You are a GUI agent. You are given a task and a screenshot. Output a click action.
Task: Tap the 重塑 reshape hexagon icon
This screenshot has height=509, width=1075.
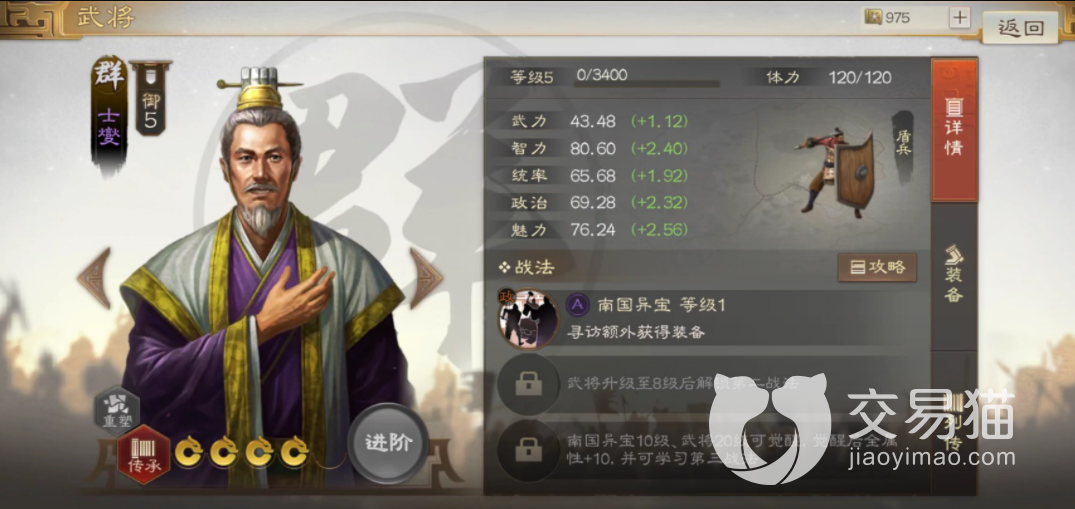117,410
